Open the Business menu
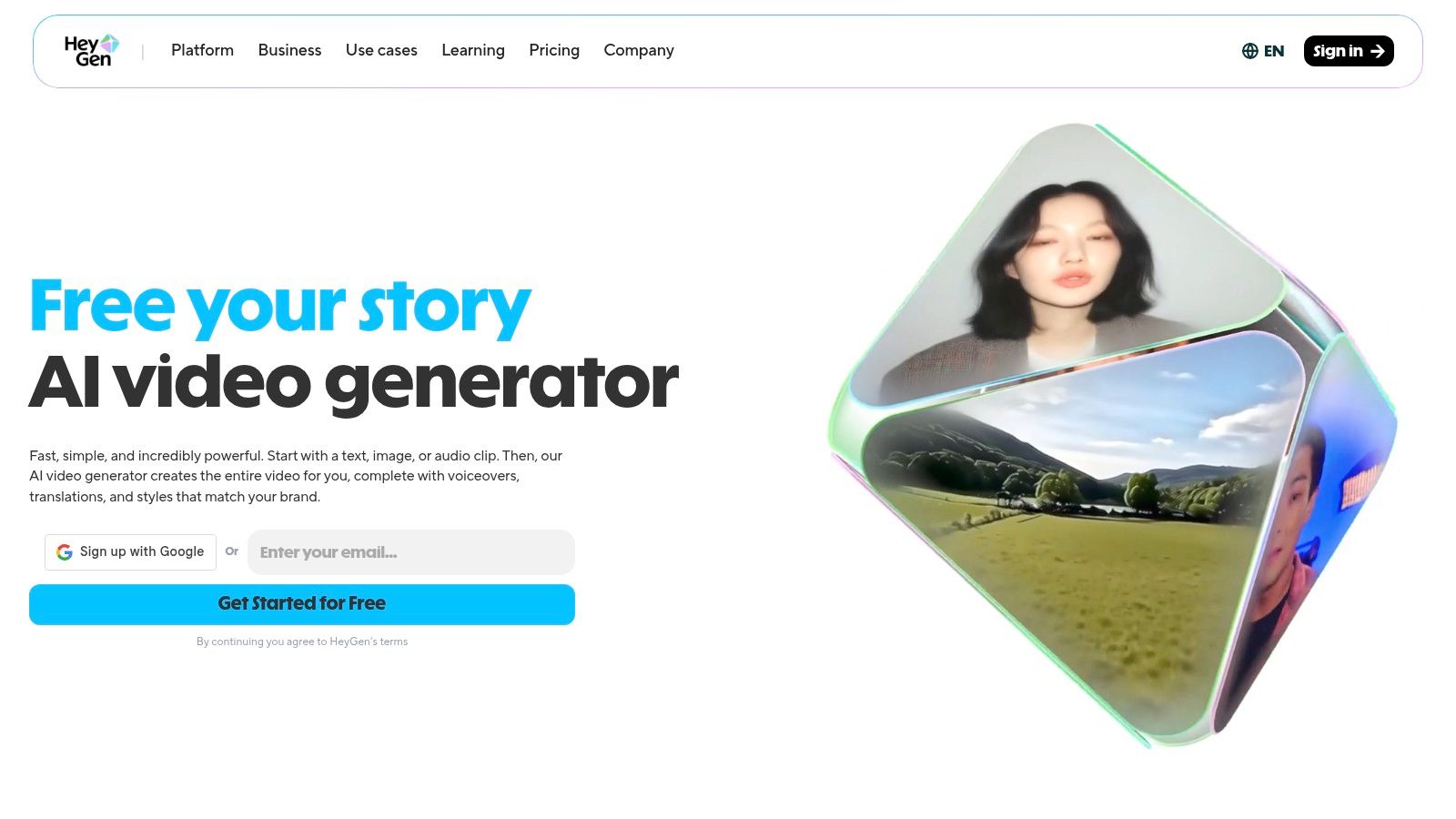 [289, 50]
